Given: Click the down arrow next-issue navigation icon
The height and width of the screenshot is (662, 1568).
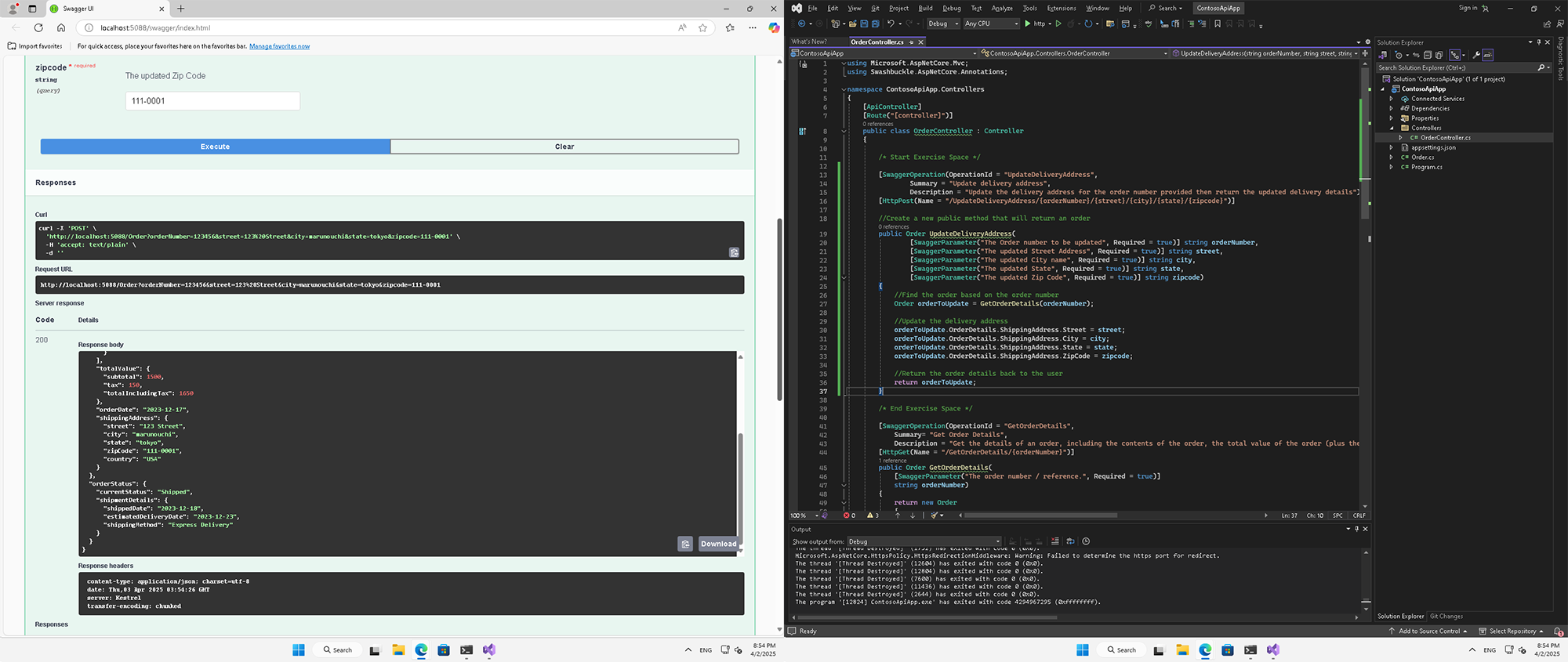Looking at the screenshot, I should [x=913, y=515].
